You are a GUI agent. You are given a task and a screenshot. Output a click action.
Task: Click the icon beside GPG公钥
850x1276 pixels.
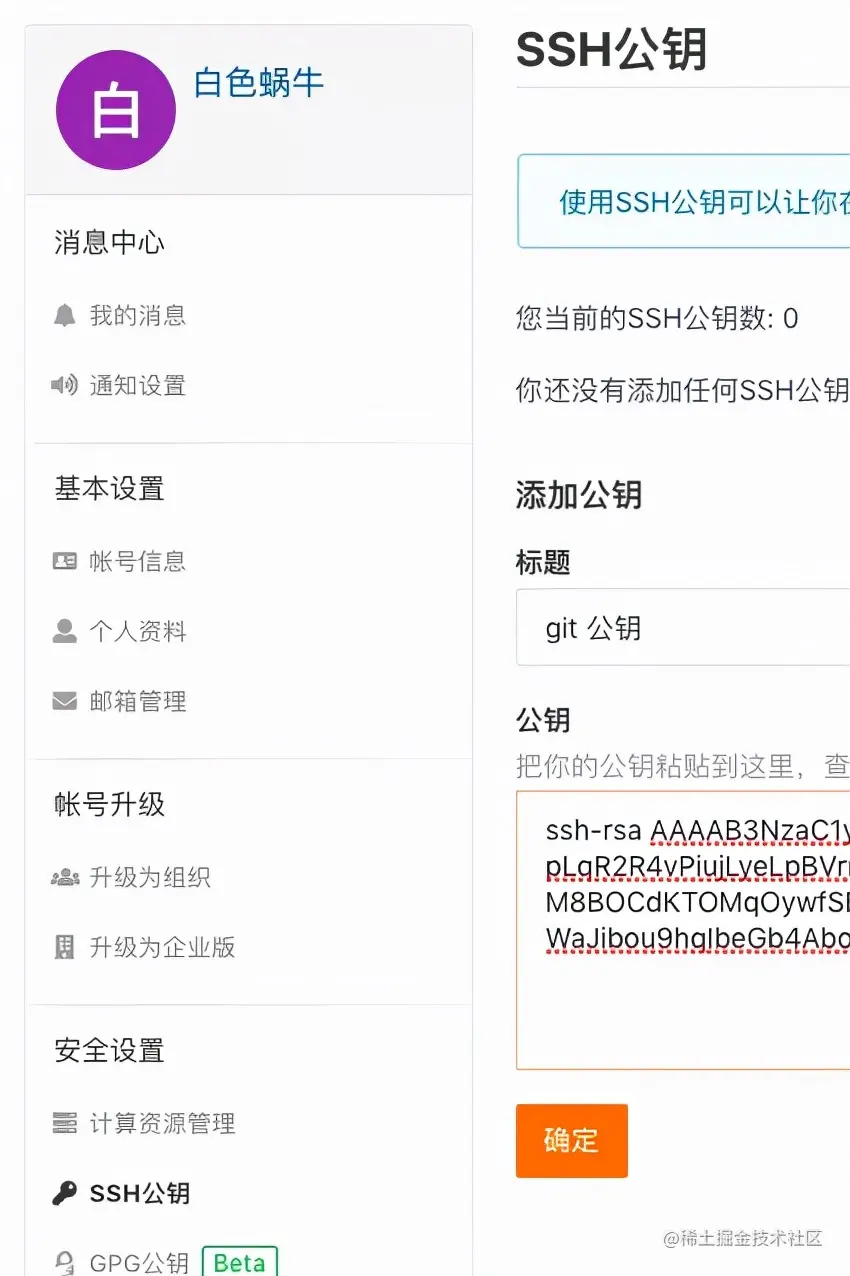point(64,1263)
